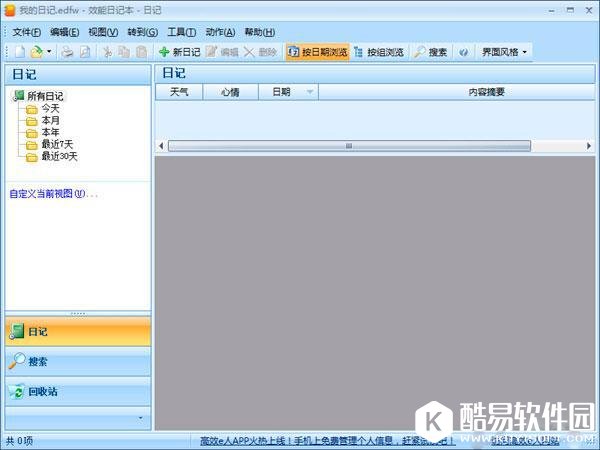Click the horizontal scrollbar left arrow
The width and height of the screenshot is (600, 450).
point(161,146)
